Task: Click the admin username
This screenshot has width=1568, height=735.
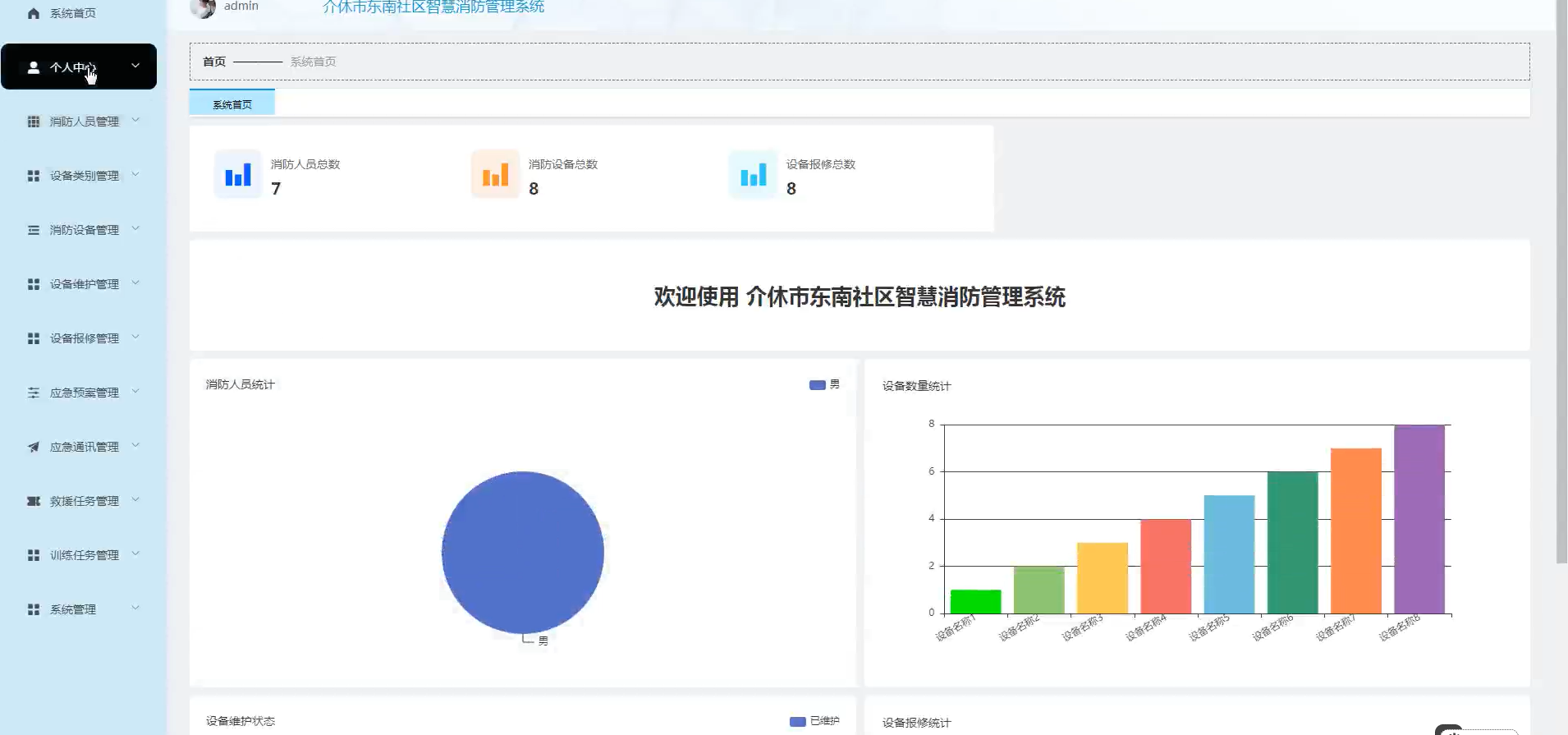Action: click(241, 7)
